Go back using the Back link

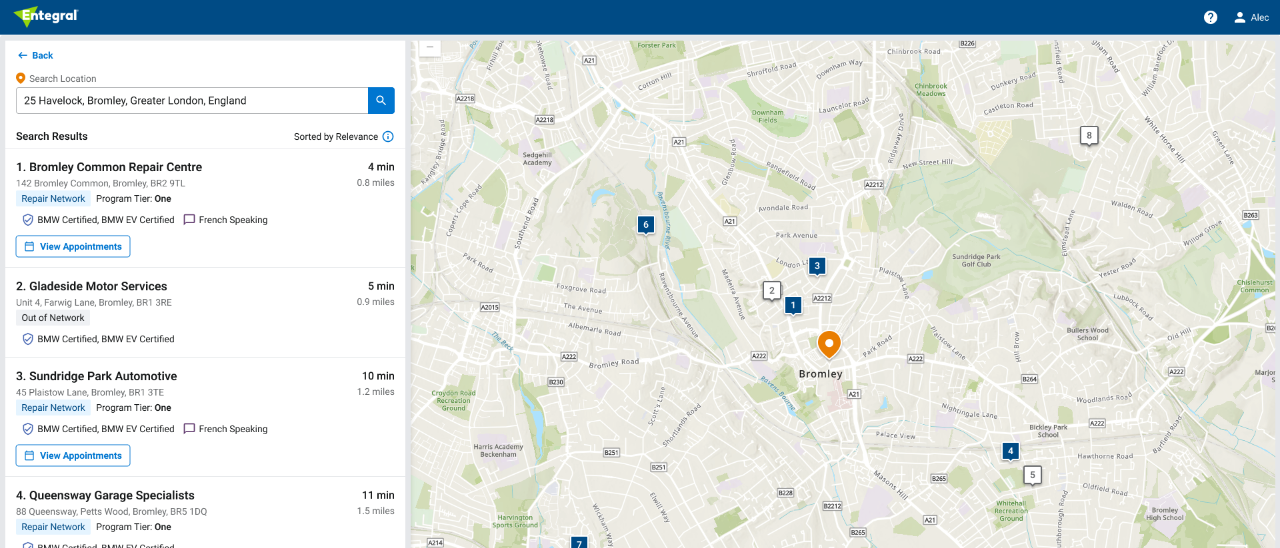[35, 55]
